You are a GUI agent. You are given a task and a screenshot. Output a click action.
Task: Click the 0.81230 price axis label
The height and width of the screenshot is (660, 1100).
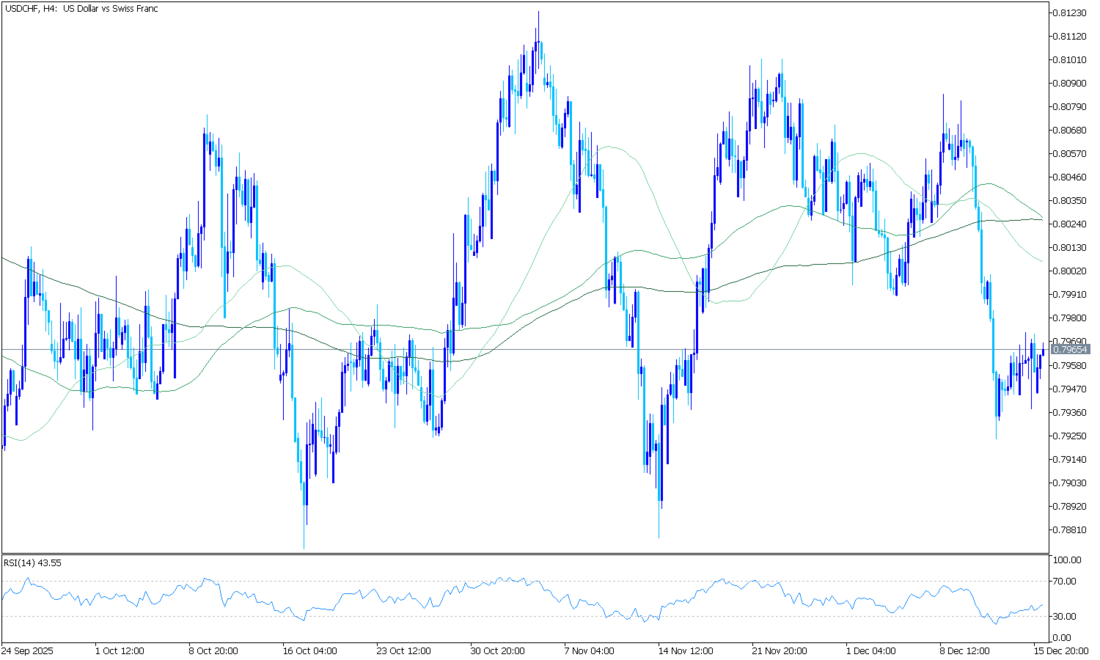[1070, 13]
